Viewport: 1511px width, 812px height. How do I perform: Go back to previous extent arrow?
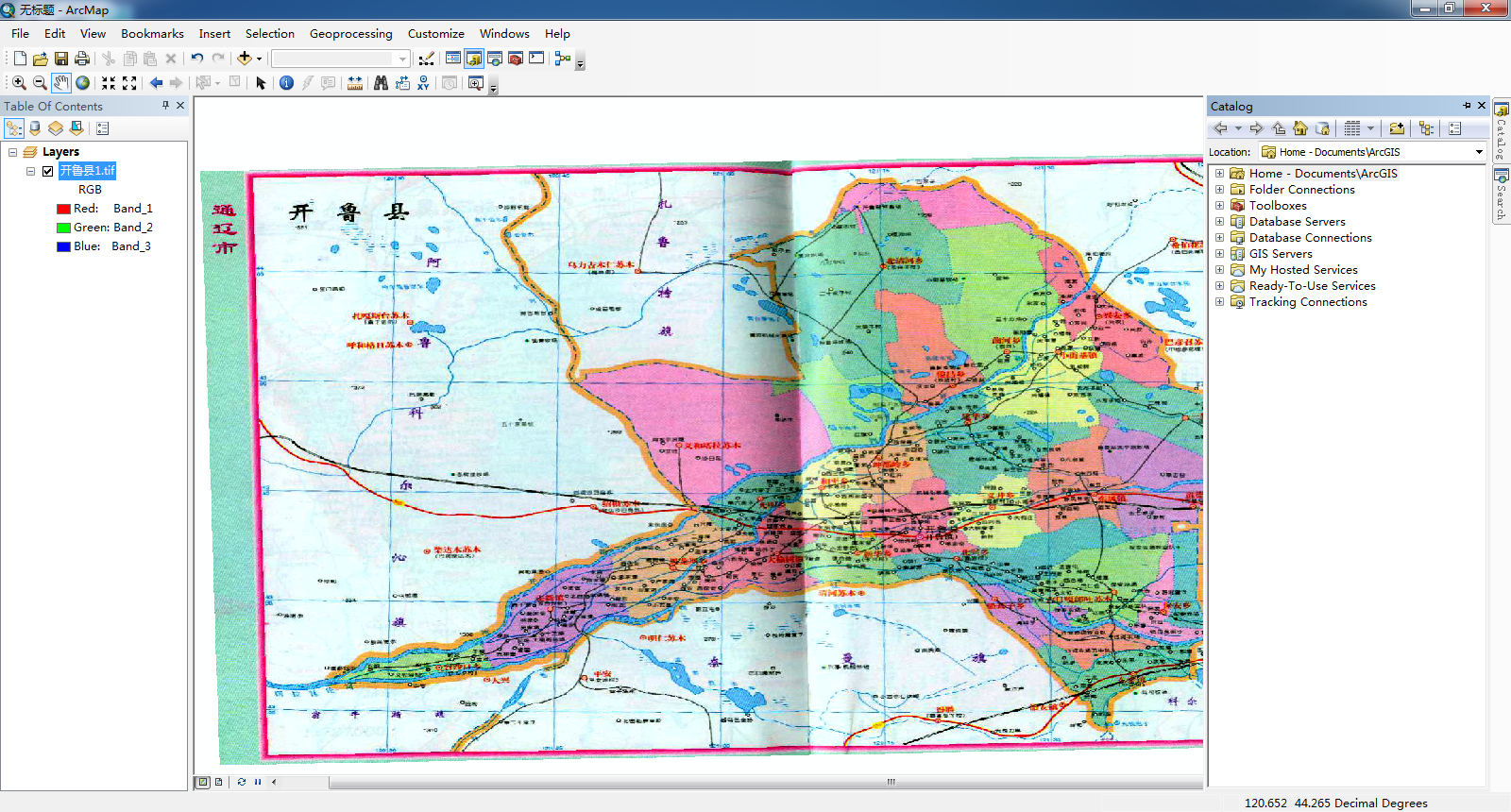pos(156,83)
